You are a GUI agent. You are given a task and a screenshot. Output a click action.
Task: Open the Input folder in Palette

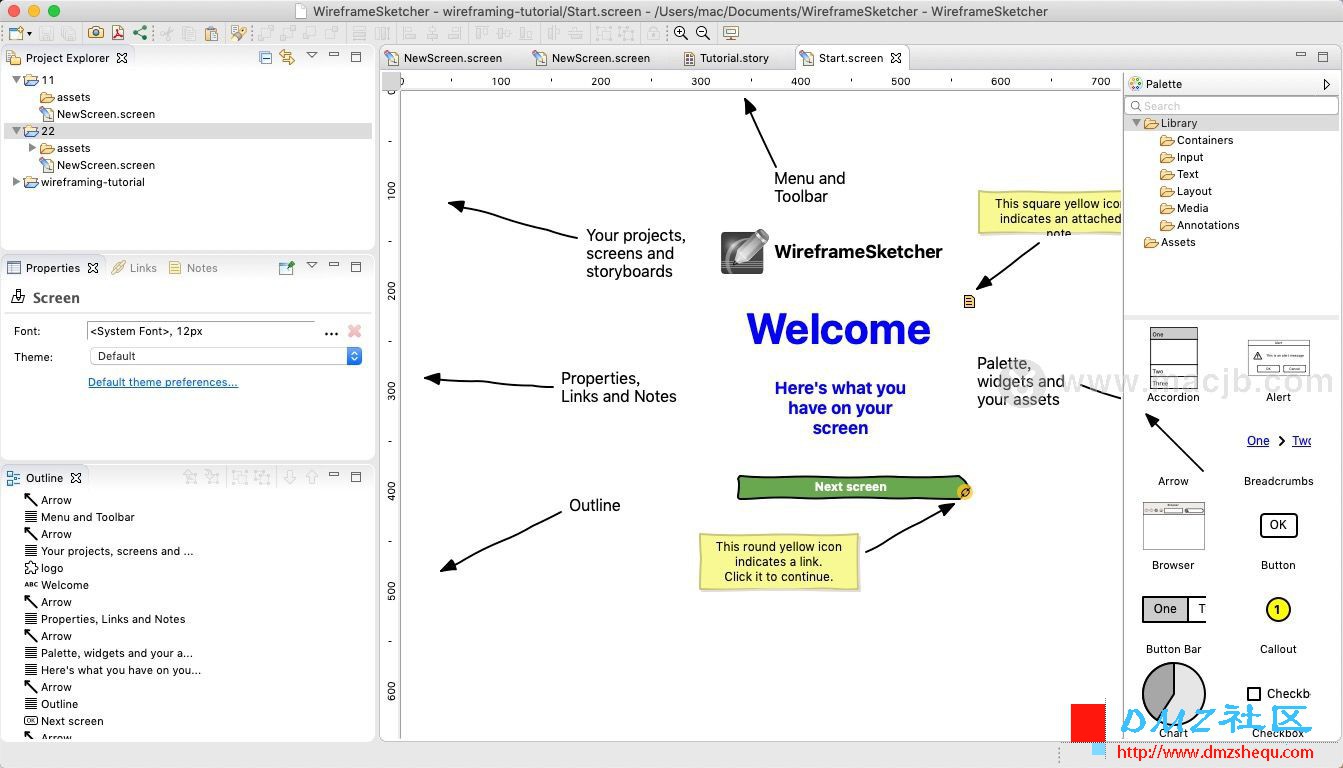[x=1181, y=157]
